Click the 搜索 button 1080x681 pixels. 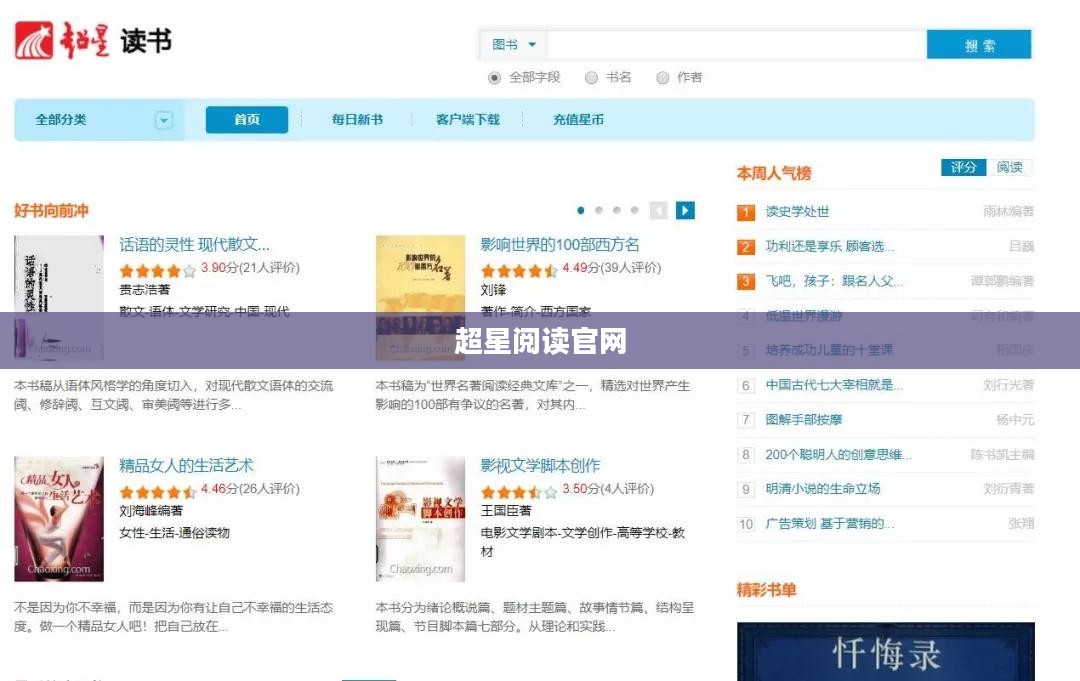click(x=979, y=45)
